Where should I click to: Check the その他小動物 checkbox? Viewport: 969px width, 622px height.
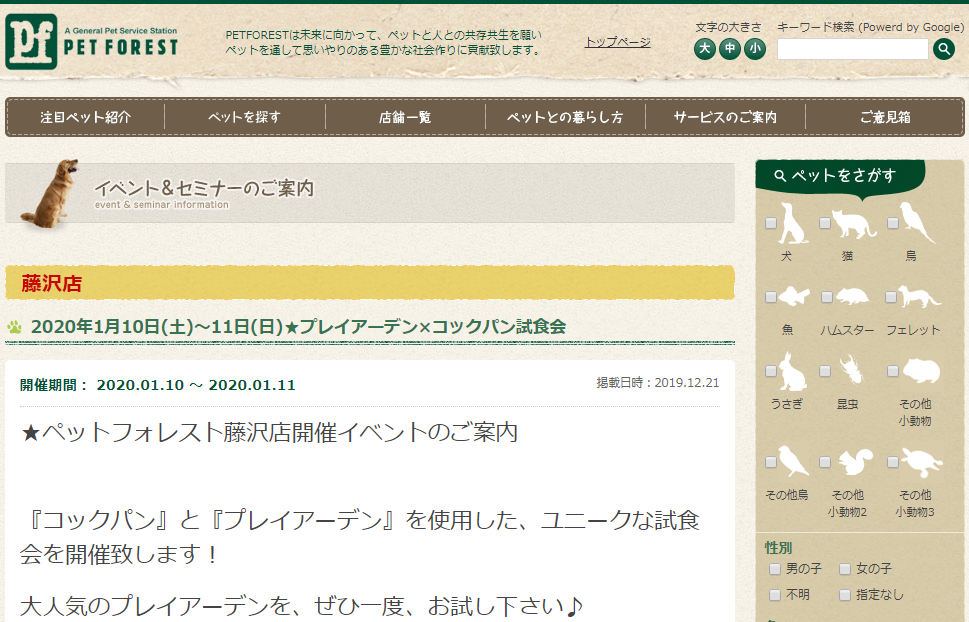(893, 371)
